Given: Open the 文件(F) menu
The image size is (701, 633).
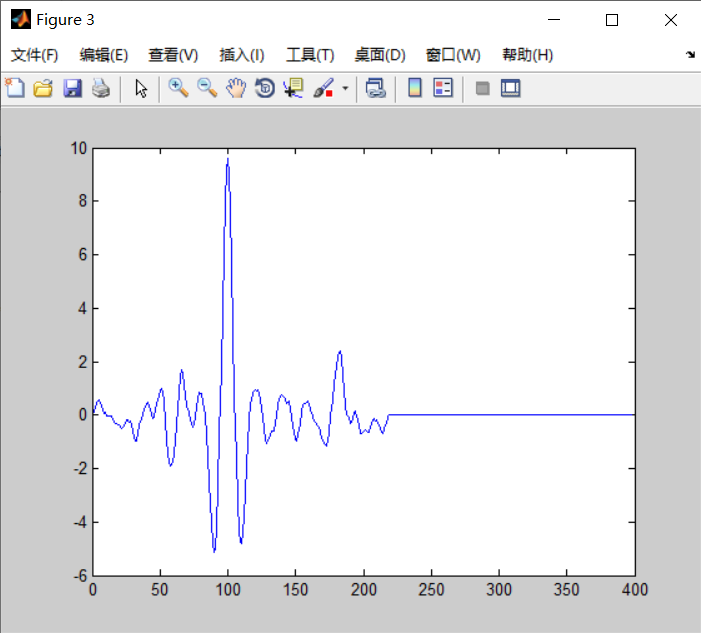Looking at the screenshot, I should [x=34, y=55].
